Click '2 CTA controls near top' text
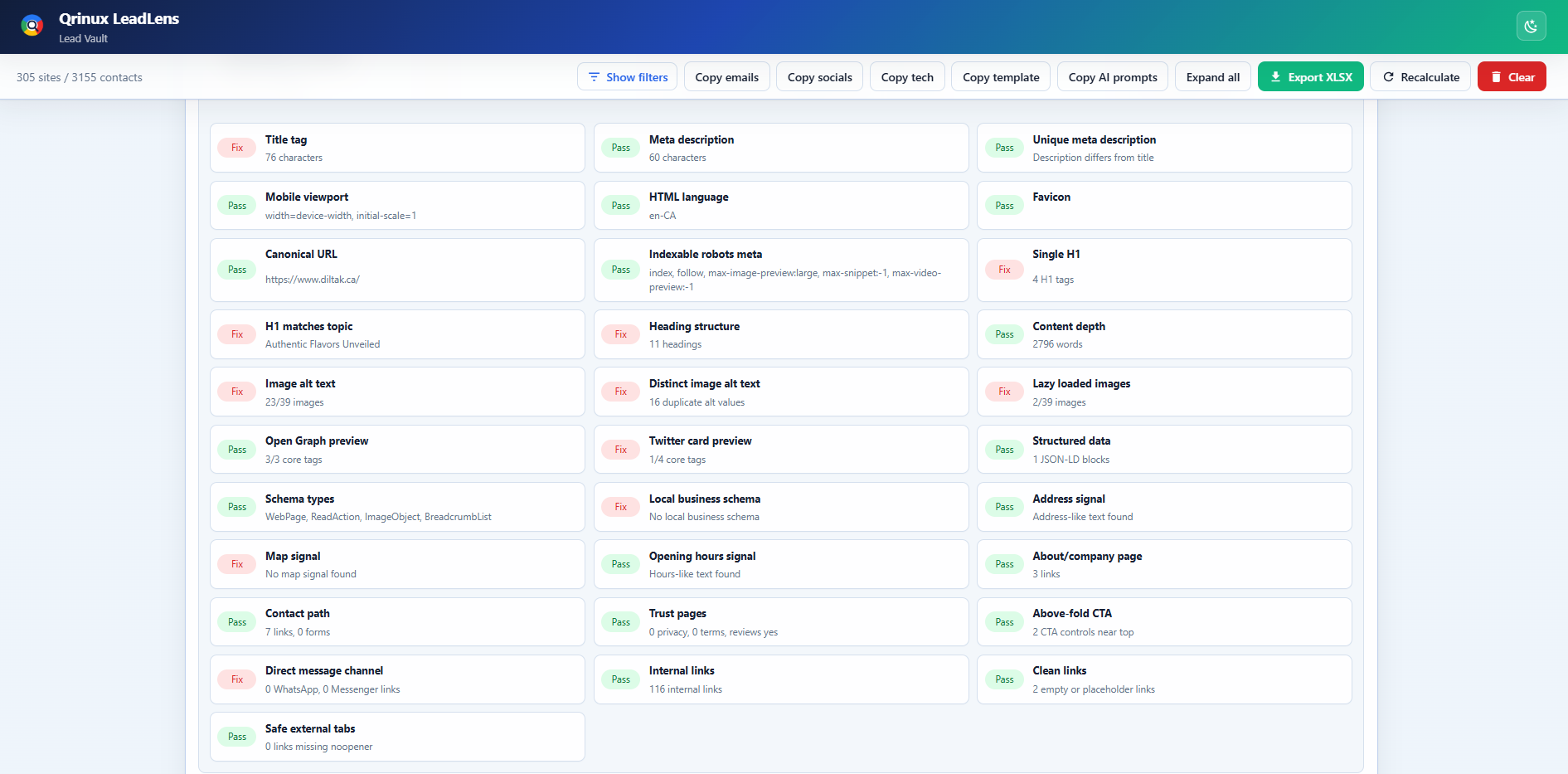Screen dimensions: 1568x774 click(x=1083, y=632)
